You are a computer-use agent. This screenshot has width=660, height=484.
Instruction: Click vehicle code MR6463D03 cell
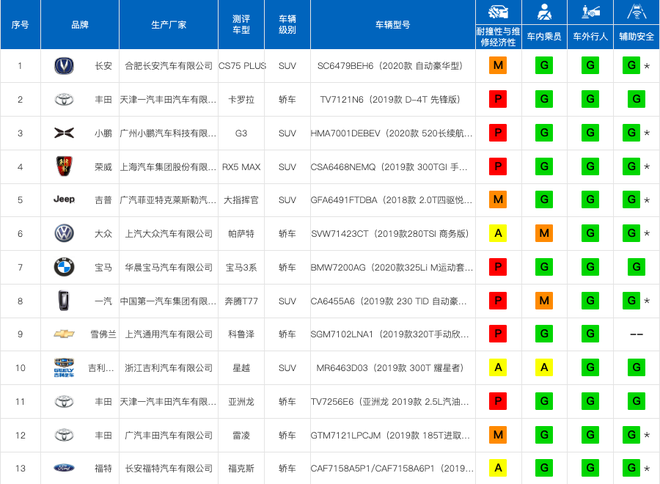(390, 368)
